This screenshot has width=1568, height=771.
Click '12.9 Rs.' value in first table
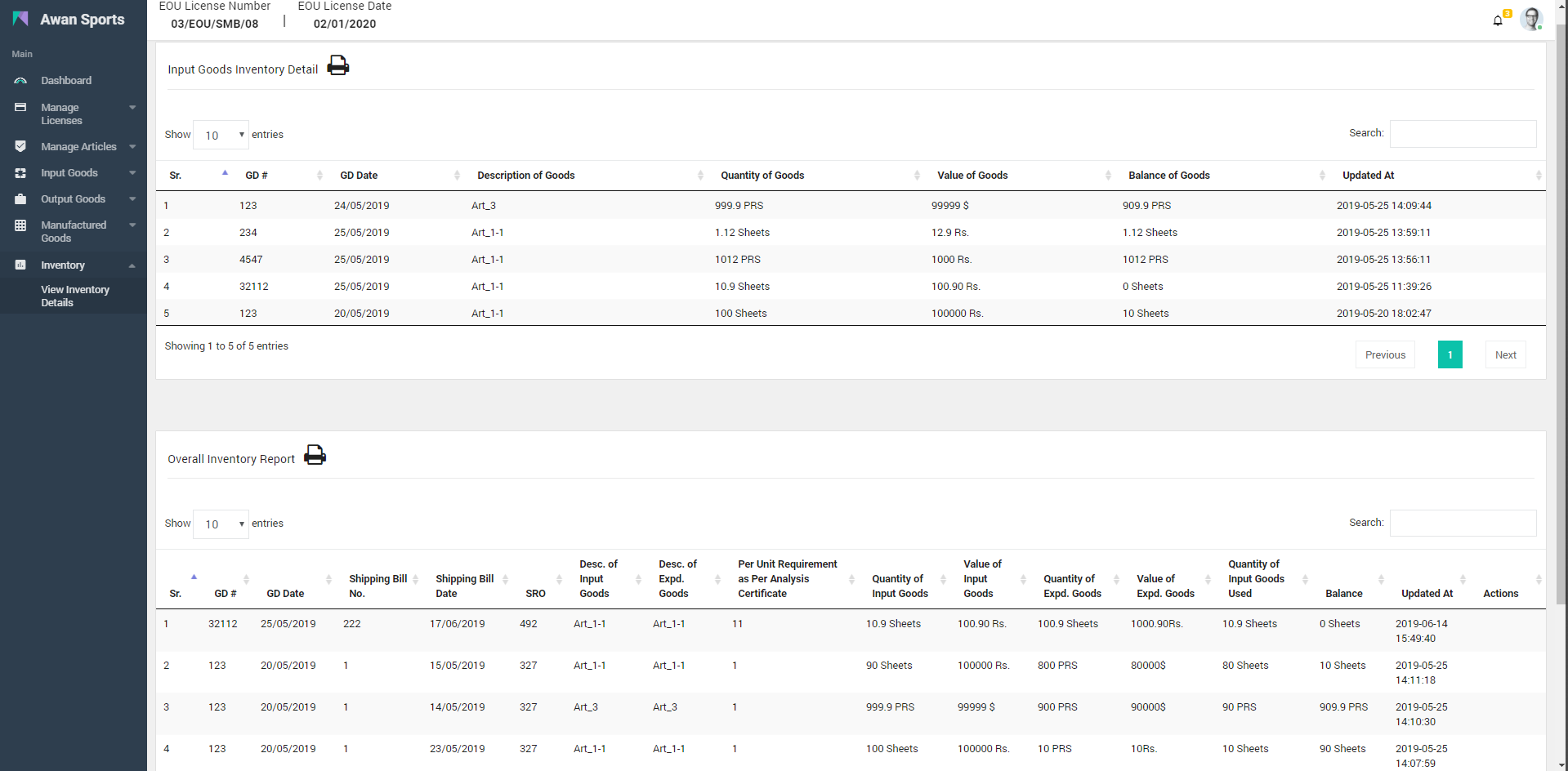click(x=949, y=233)
